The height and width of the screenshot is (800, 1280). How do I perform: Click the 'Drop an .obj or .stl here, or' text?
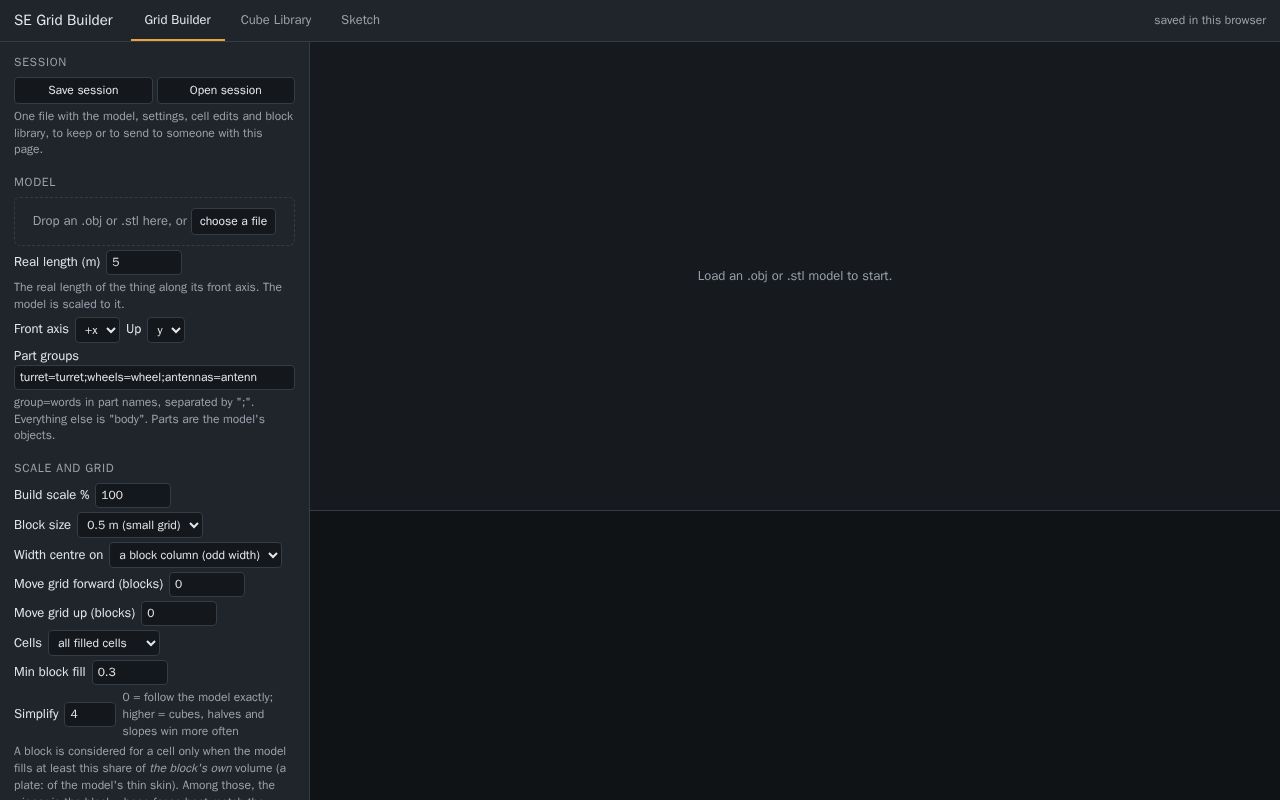coord(110,221)
